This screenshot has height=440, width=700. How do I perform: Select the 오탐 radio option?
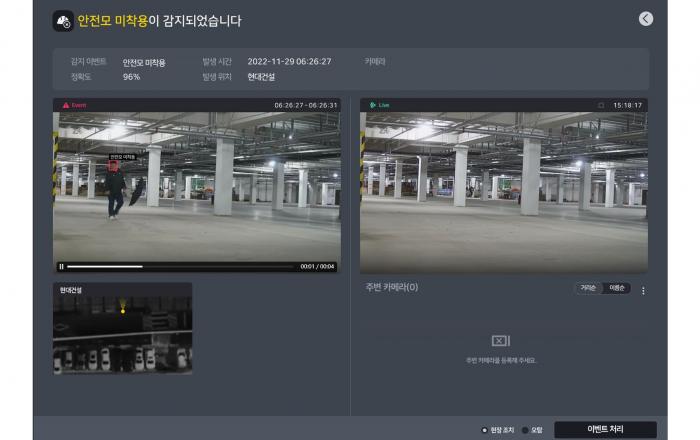525,430
